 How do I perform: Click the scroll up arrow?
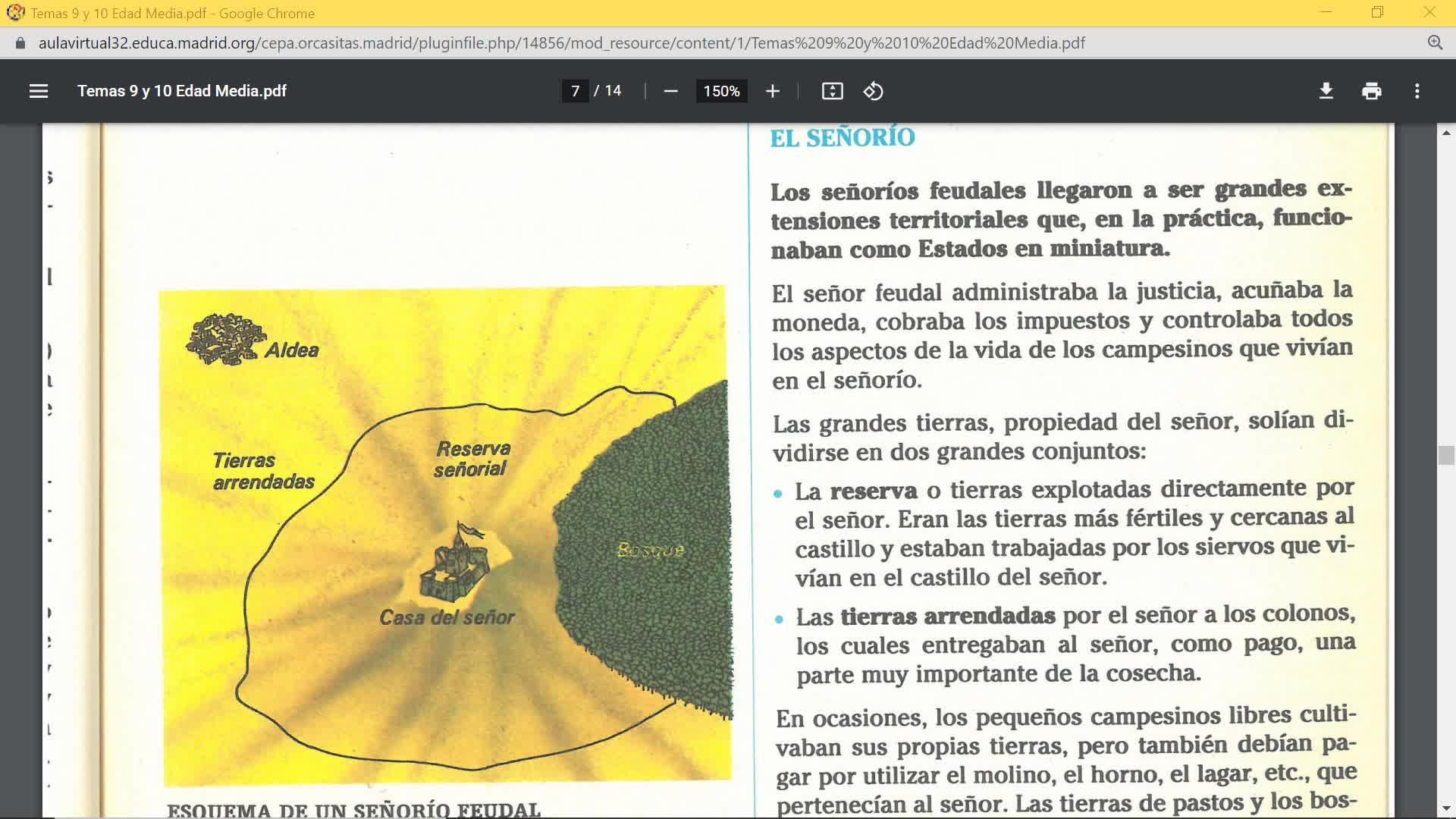coord(1446,133)
